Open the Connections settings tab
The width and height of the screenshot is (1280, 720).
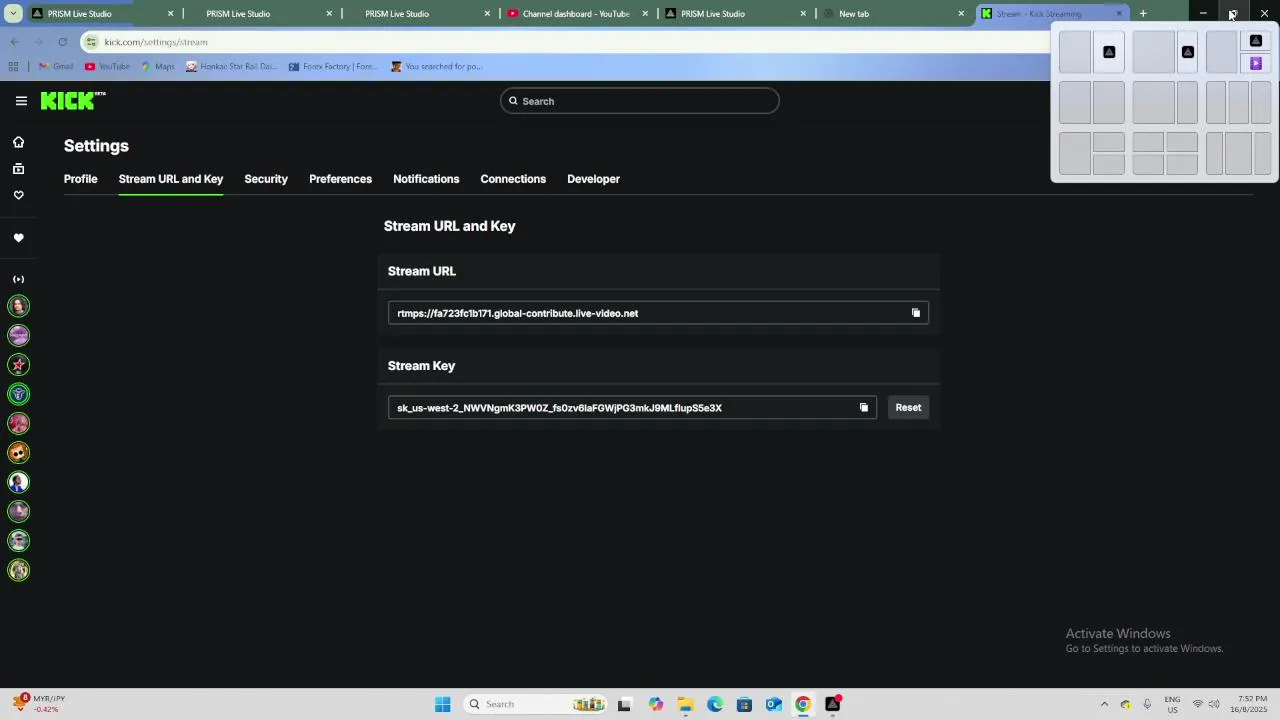[x=513, y=179]
